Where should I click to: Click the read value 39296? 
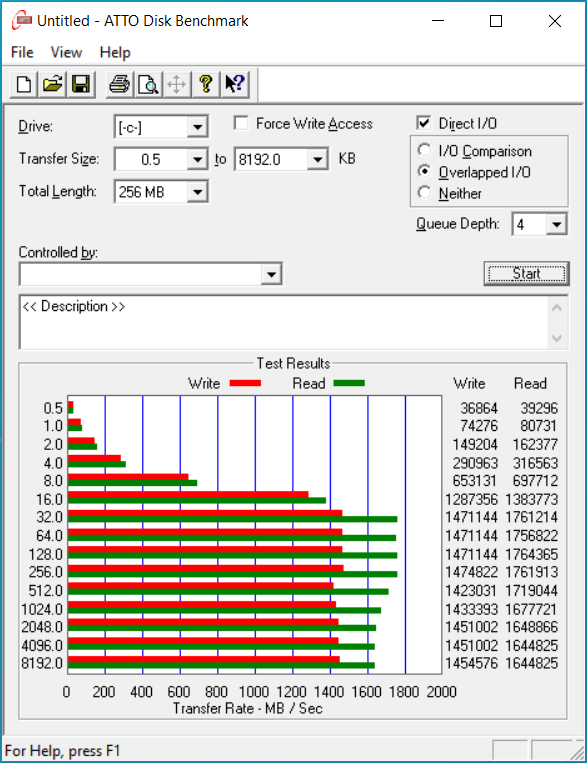[539, 408]
